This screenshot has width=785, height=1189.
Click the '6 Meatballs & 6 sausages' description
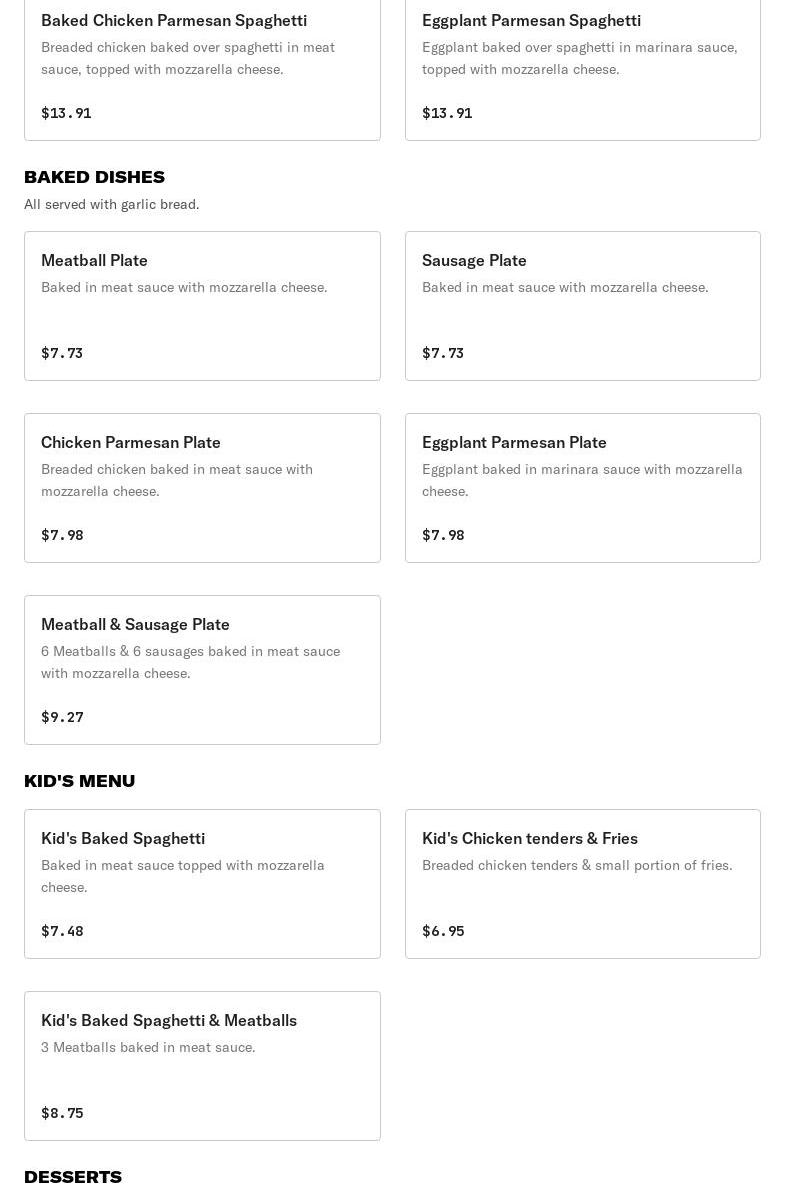(x=190, y=662)
